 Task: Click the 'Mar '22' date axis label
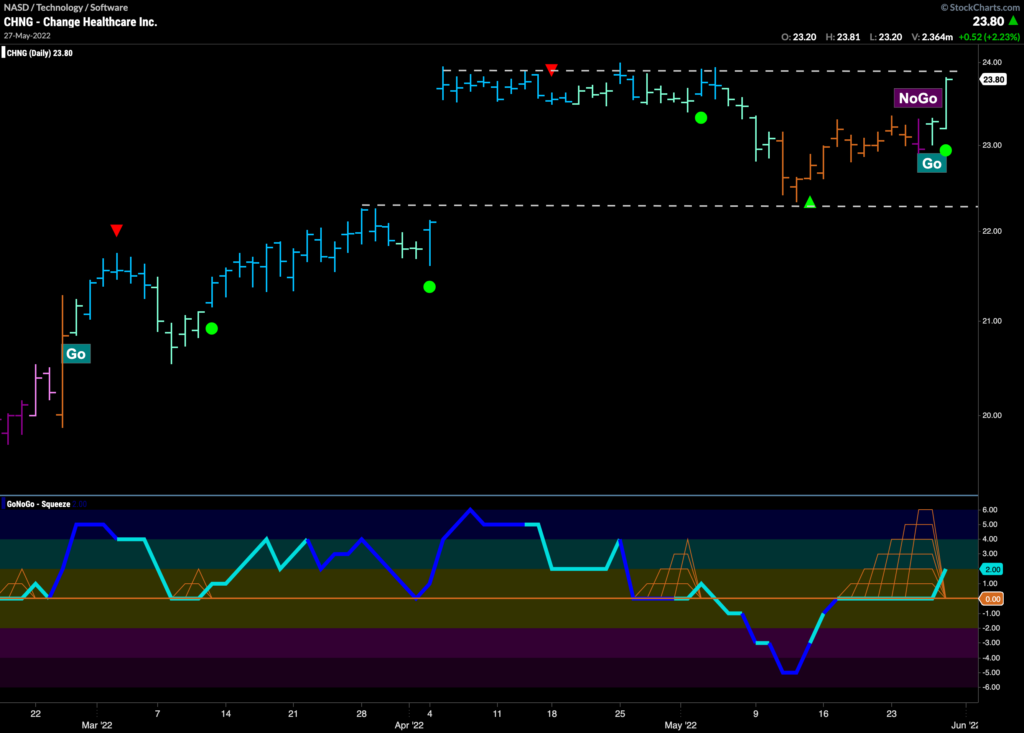click(x=97, y=725)
